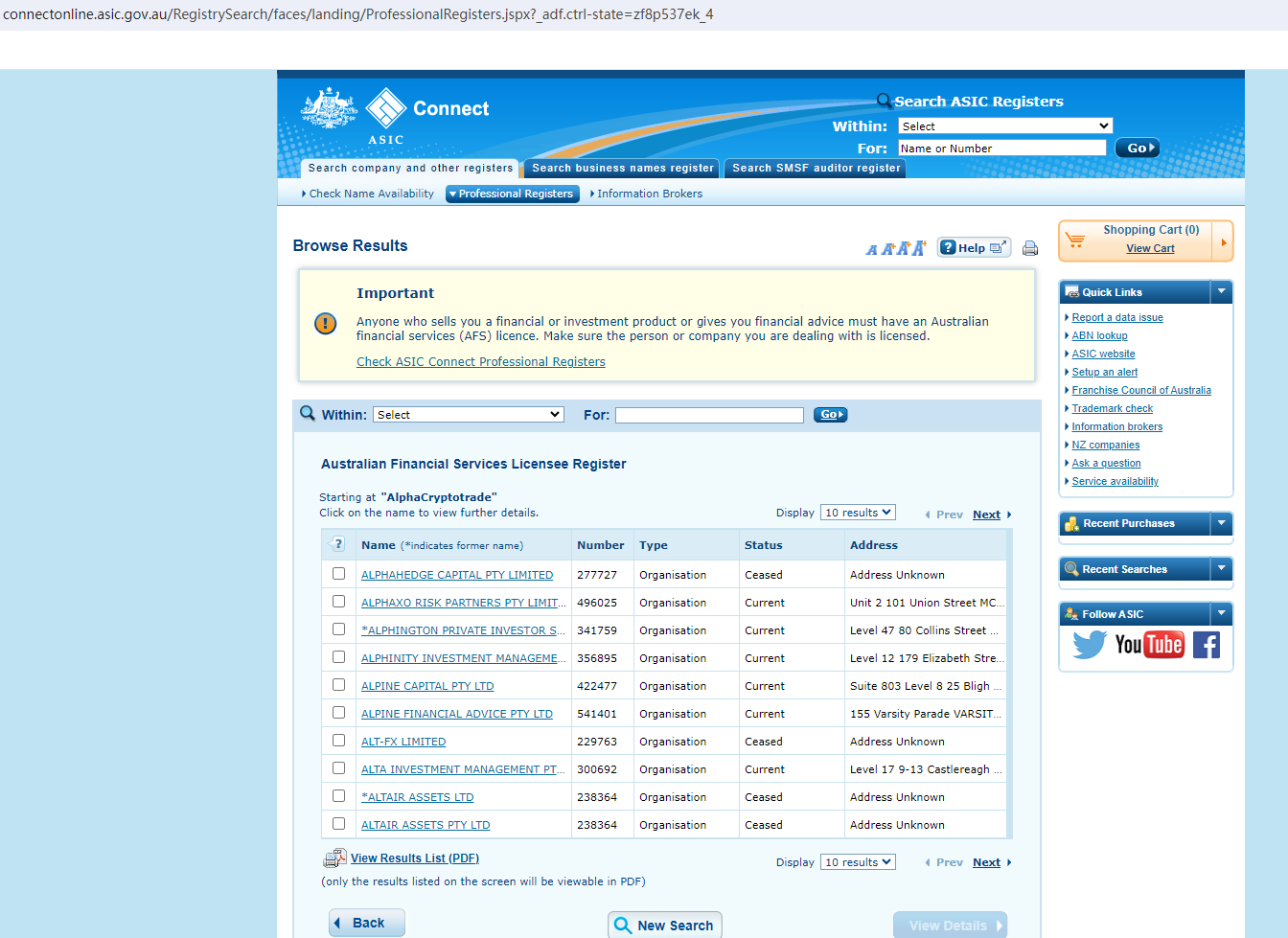Open the Twitter bird icon

(1090, 645)
